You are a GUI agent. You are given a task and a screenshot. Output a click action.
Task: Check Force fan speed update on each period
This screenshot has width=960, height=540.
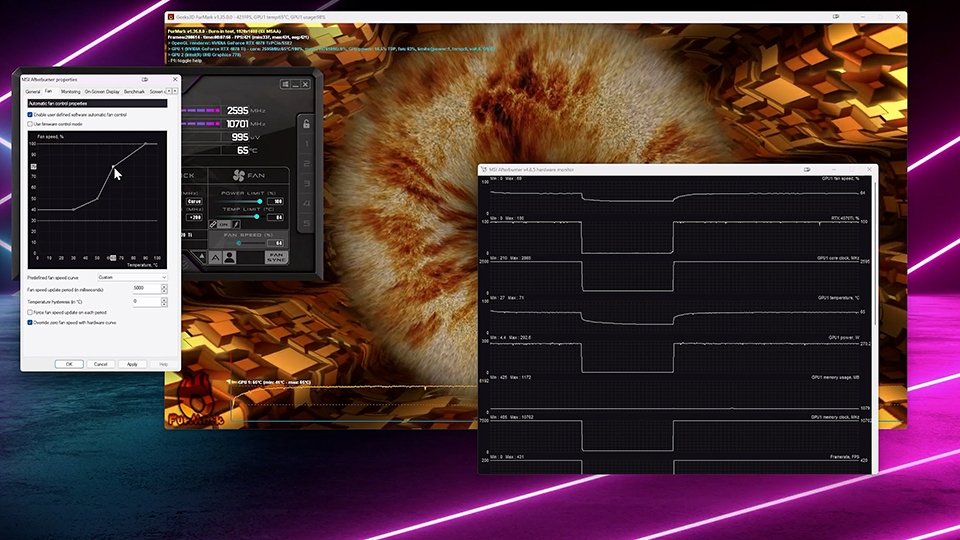(30, 312)
